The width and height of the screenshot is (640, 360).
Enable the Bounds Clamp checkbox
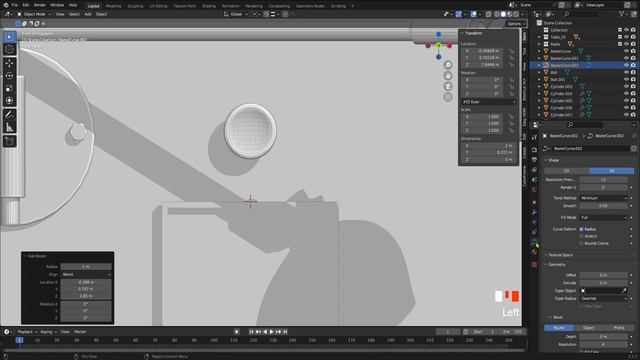point(582,243)
